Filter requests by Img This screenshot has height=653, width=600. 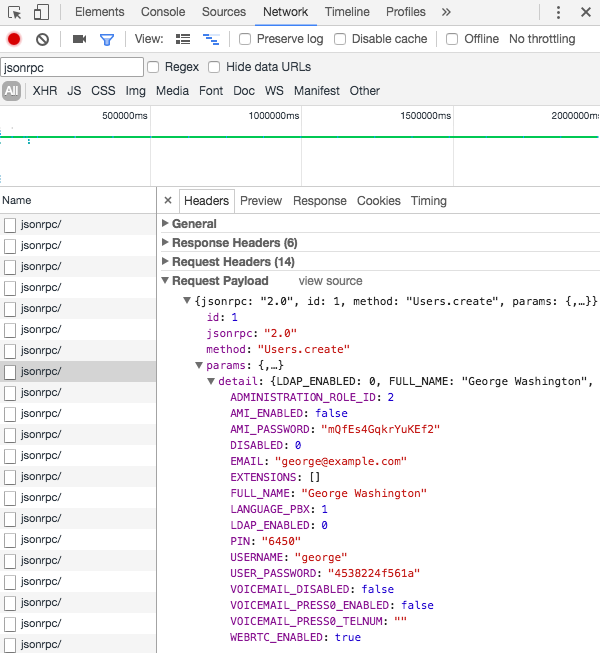[x=136, y=91]
